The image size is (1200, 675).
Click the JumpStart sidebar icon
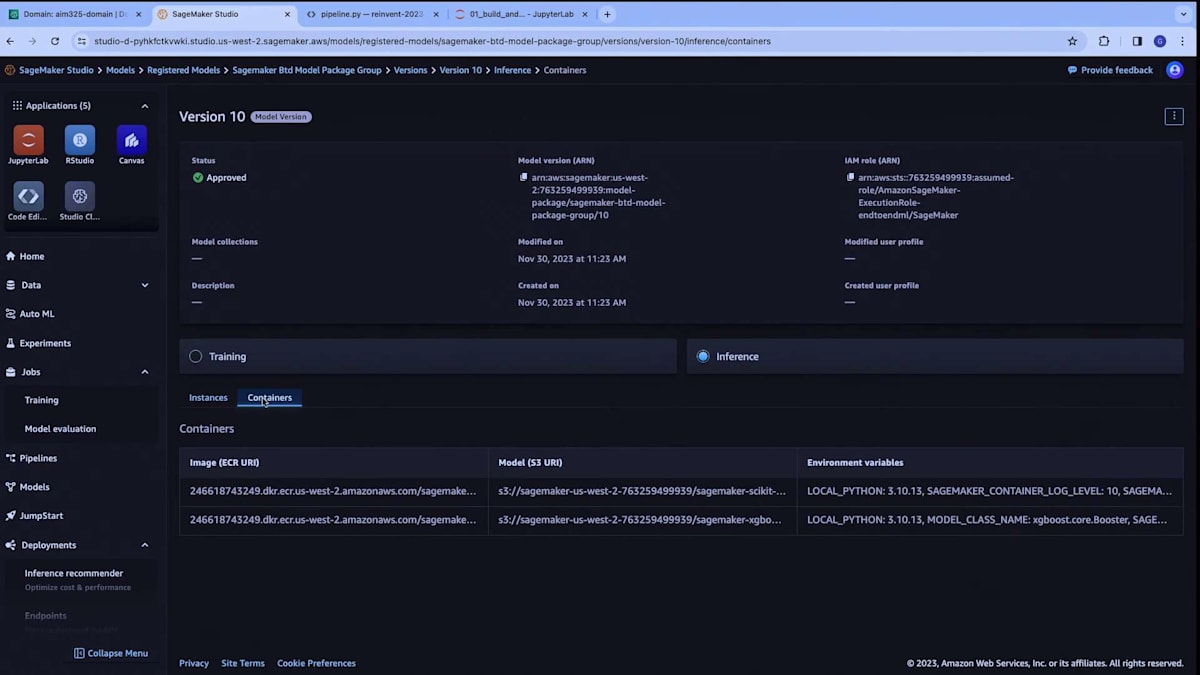click(11, 516)
